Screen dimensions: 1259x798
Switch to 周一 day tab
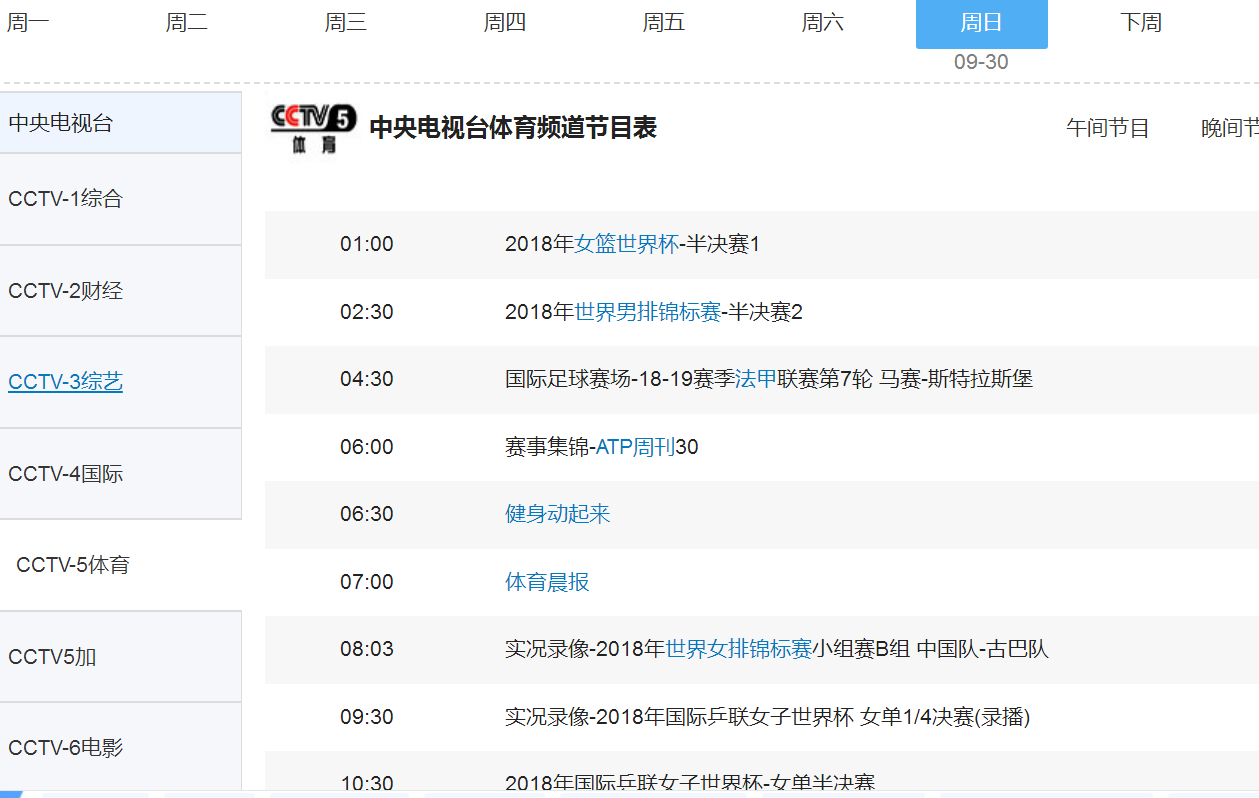(x=28, y=22)
